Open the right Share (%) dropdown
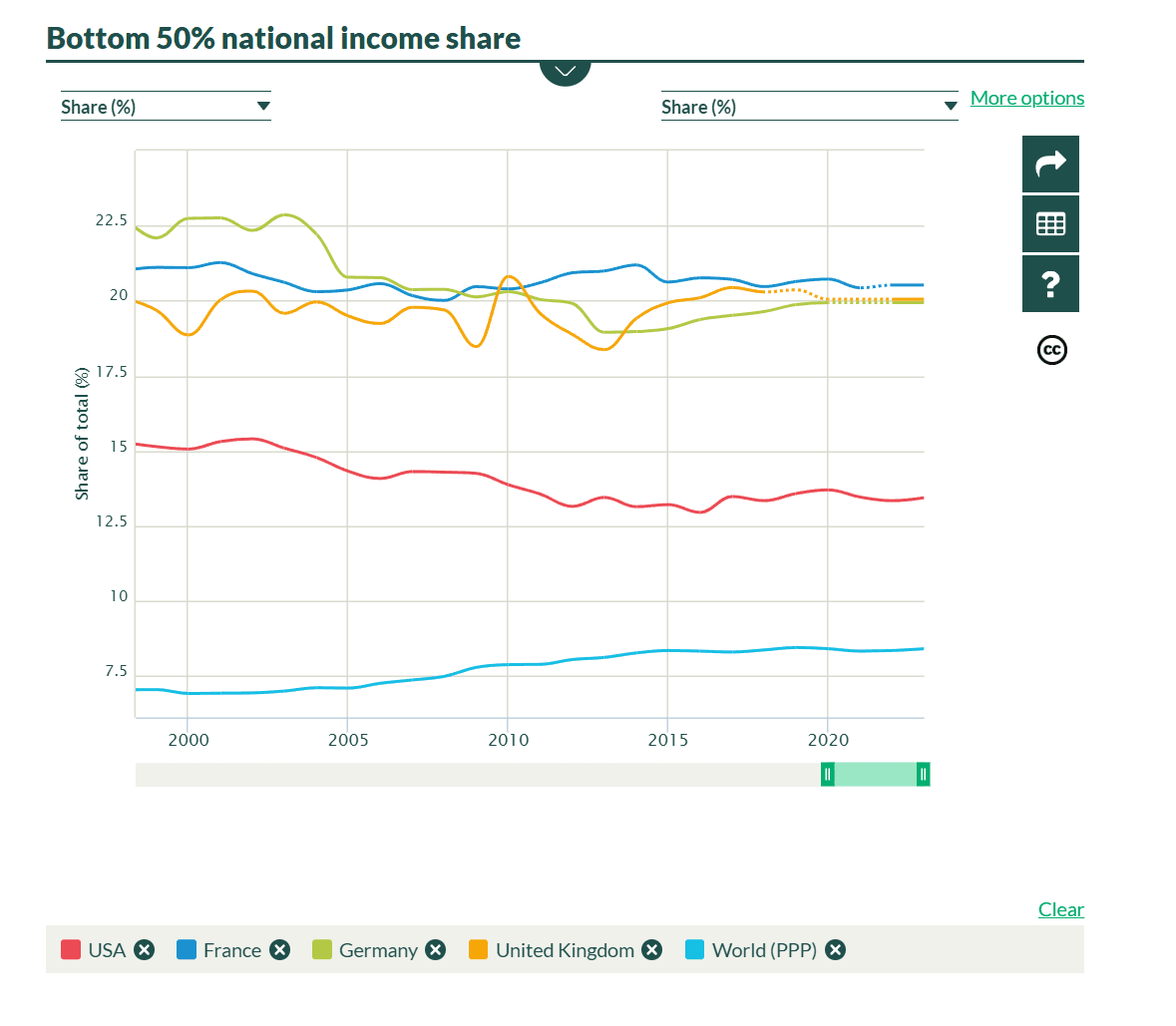Image resolution: width=1176 pixels, height=1026 pixels. pyautogui.click(x=808, y=107)
